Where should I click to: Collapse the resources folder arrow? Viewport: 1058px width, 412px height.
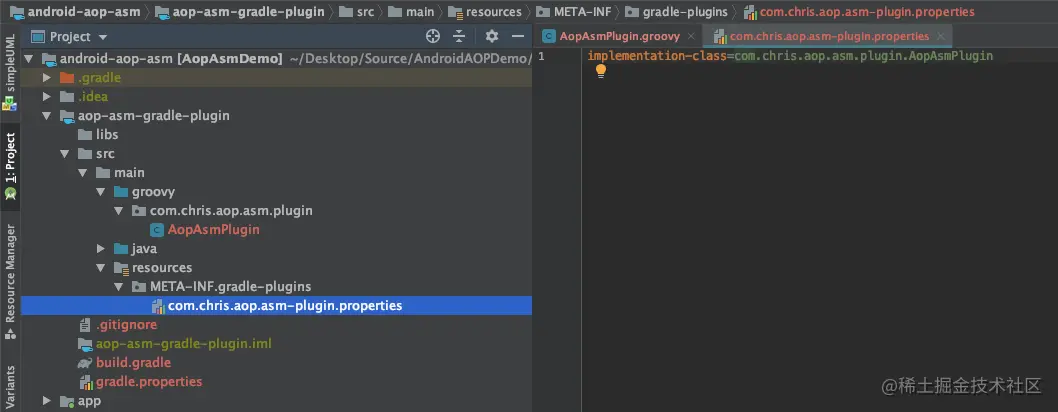pos(101,268)
